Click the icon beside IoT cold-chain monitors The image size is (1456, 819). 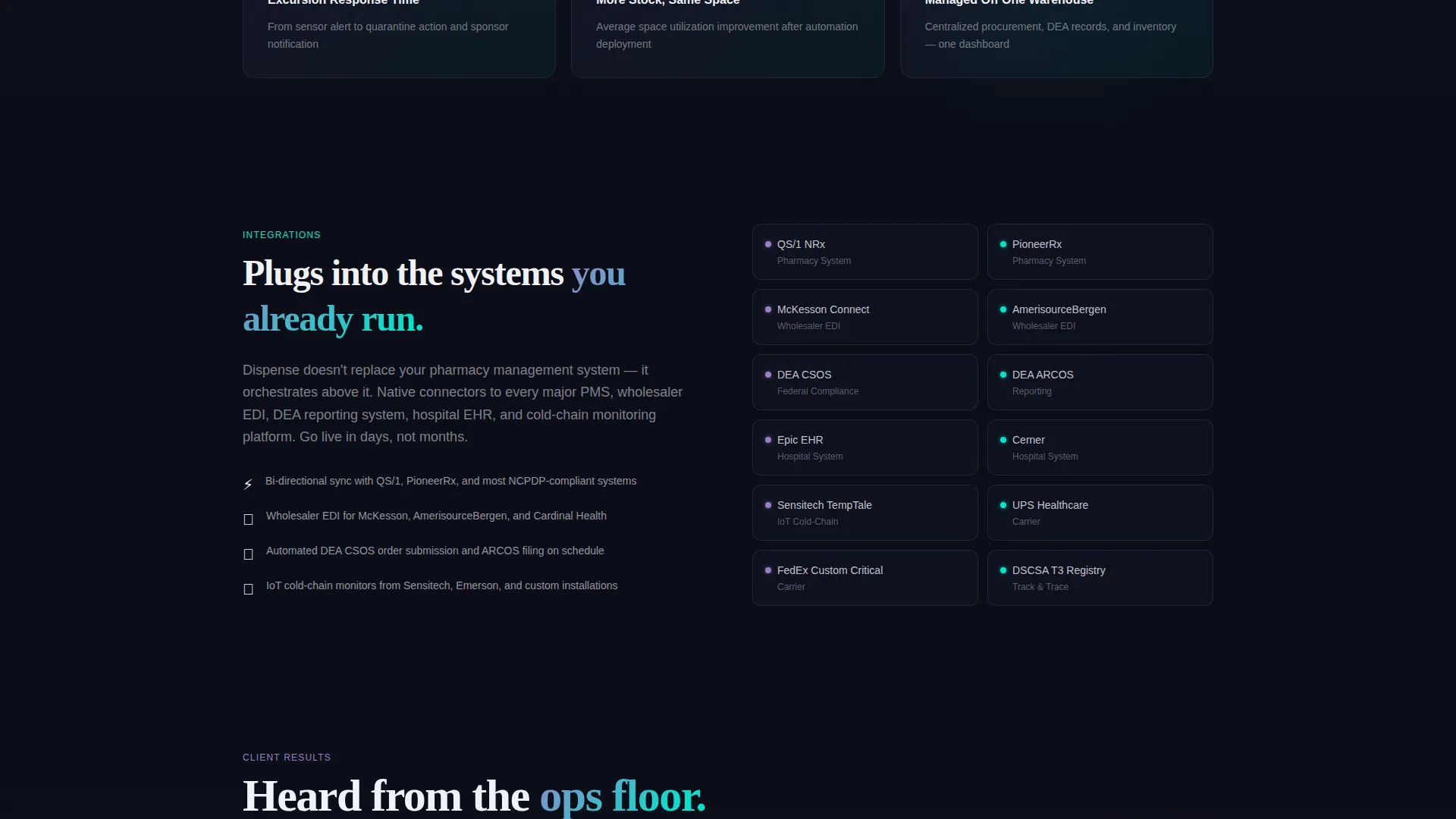[248, 589]
